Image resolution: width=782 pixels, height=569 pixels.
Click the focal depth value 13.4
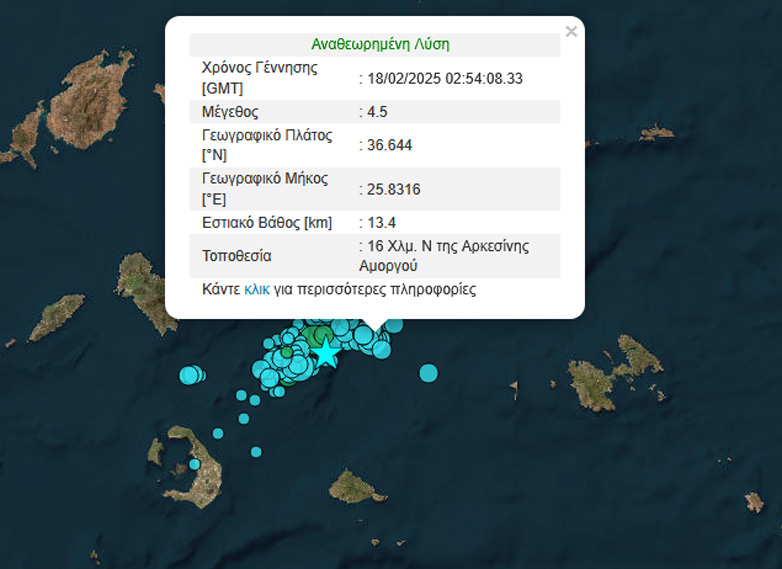(x=380, y=222)
